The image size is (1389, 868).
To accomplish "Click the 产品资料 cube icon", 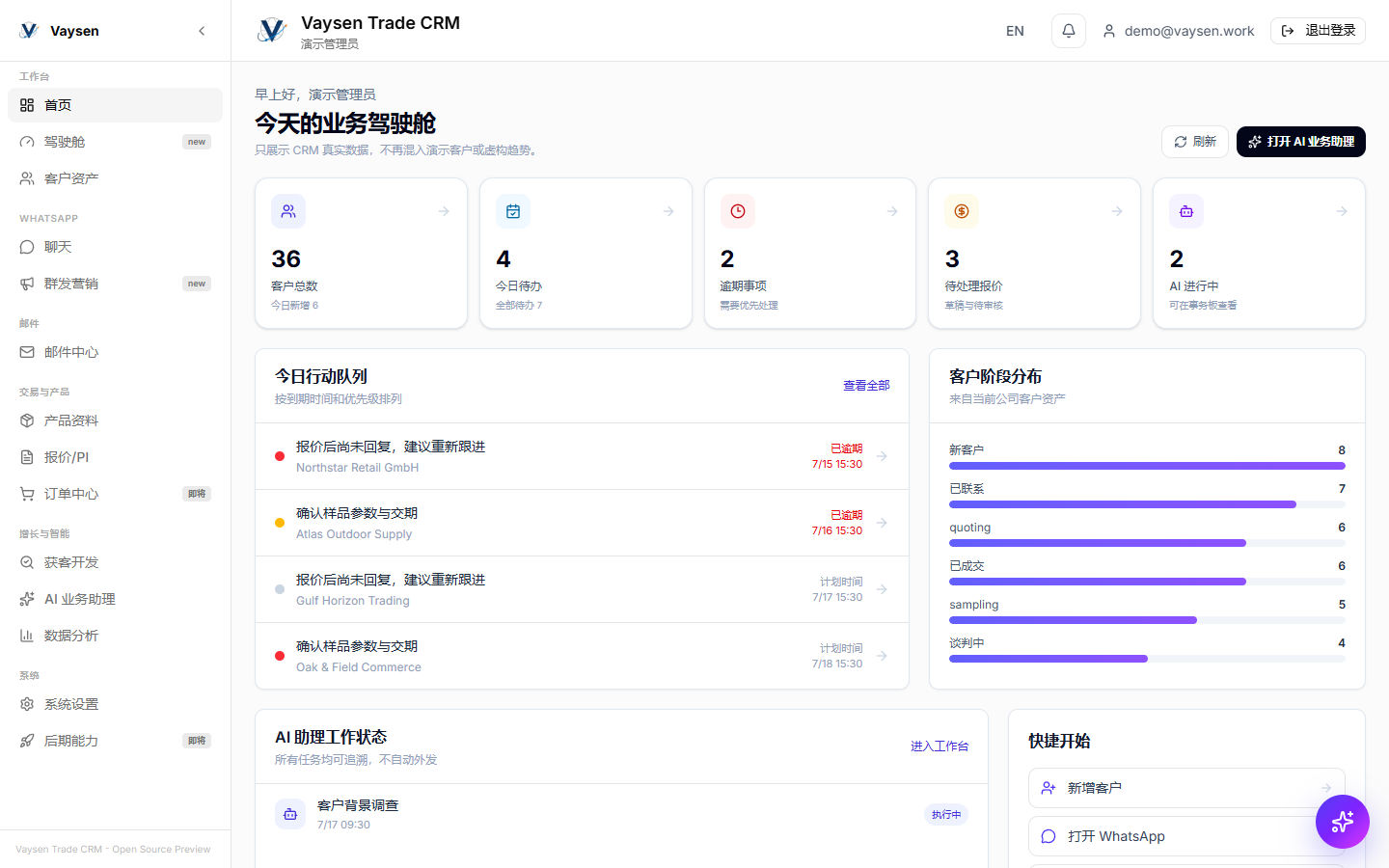I will point(27,420).
